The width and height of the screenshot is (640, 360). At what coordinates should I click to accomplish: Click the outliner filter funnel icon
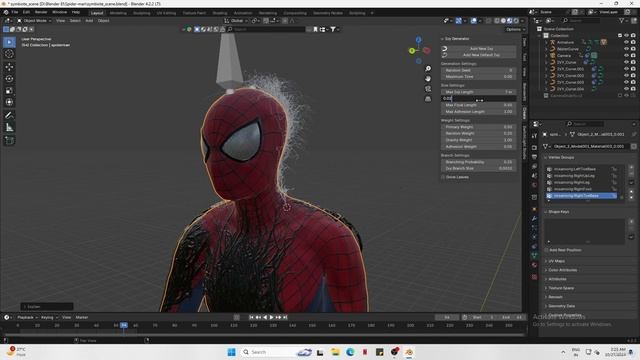622,20
